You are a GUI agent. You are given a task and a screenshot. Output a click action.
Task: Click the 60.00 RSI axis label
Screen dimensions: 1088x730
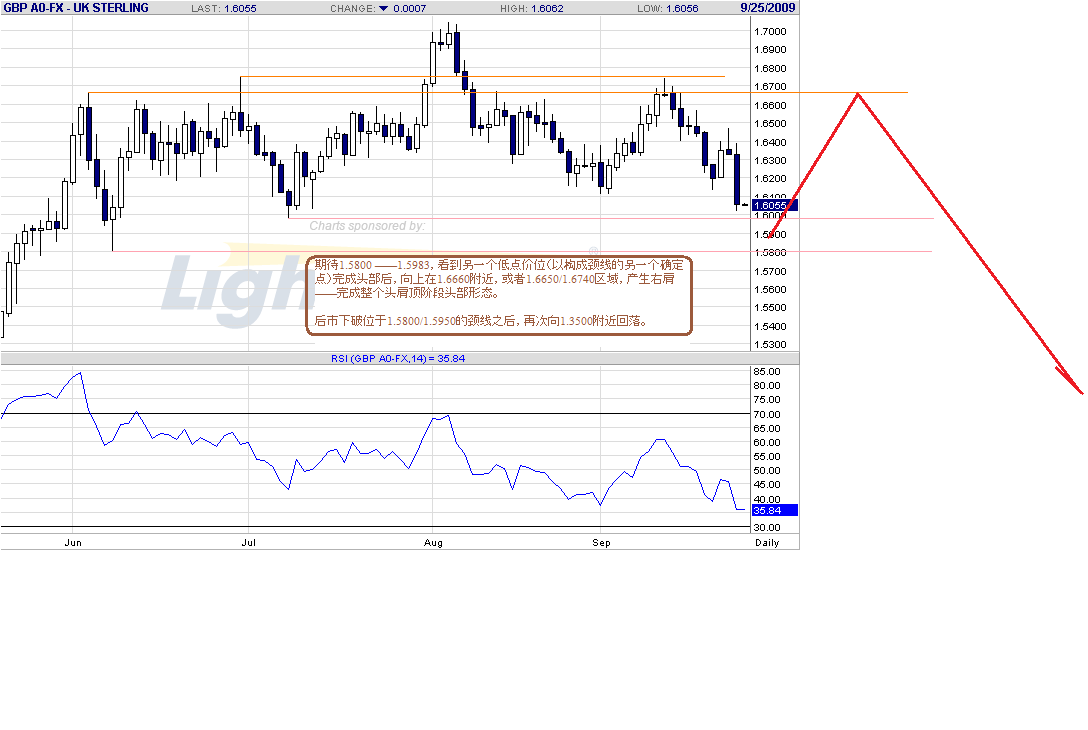point(767,443)
